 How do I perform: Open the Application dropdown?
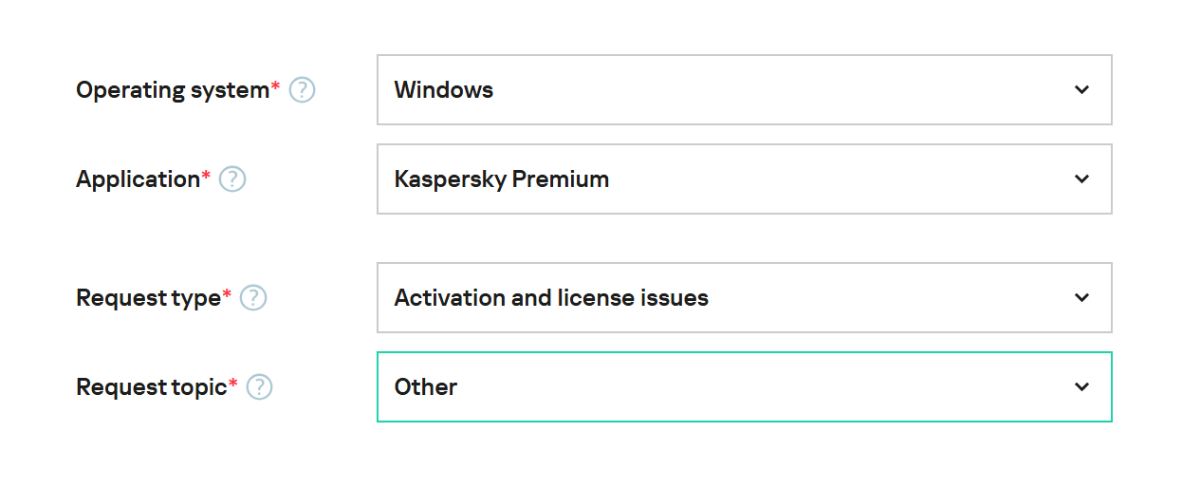pyautogui.click(x=743, y=179)
